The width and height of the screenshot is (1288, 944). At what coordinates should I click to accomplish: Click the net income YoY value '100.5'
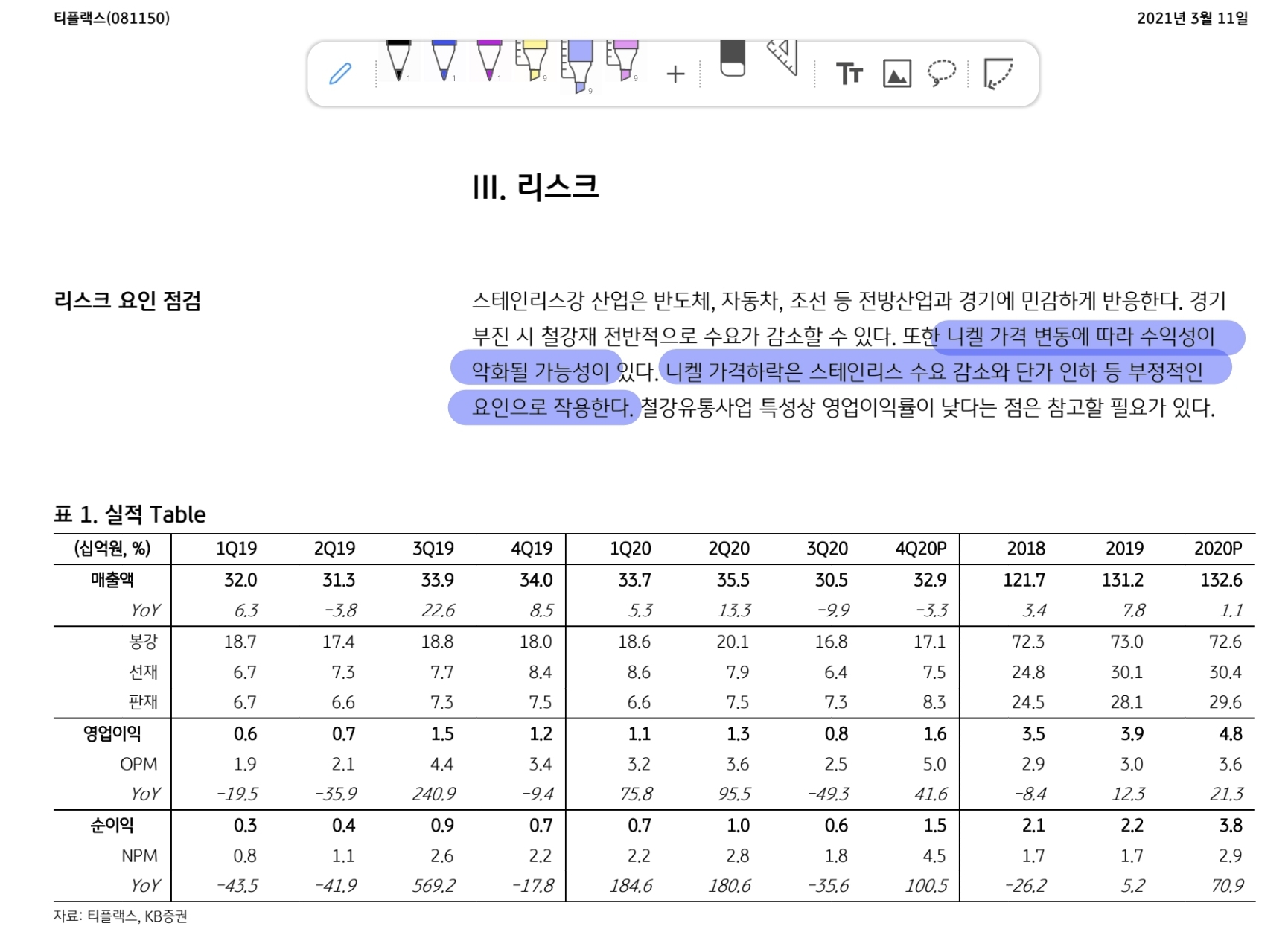coord(926,886)
